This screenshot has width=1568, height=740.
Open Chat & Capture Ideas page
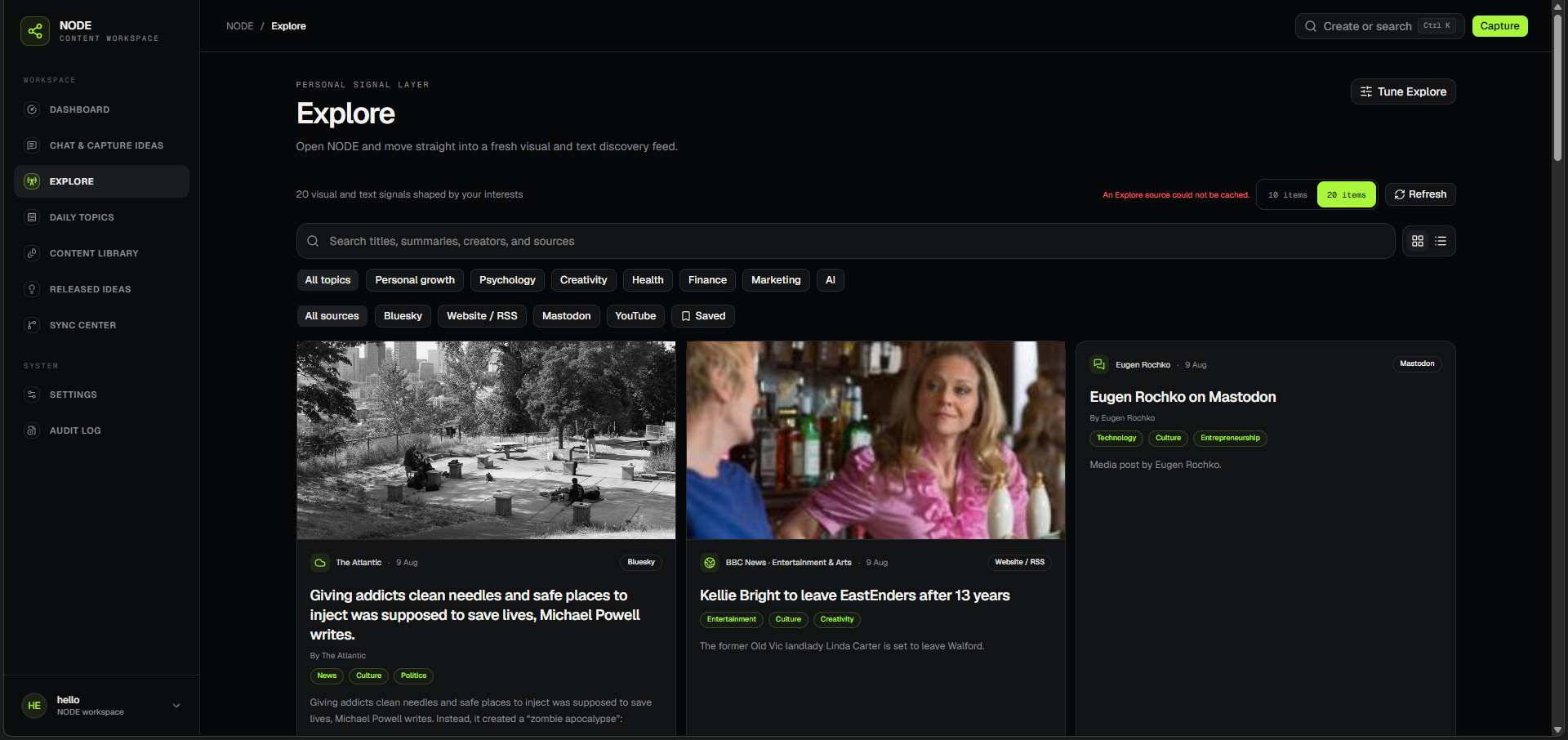click(x=101, y=145)
